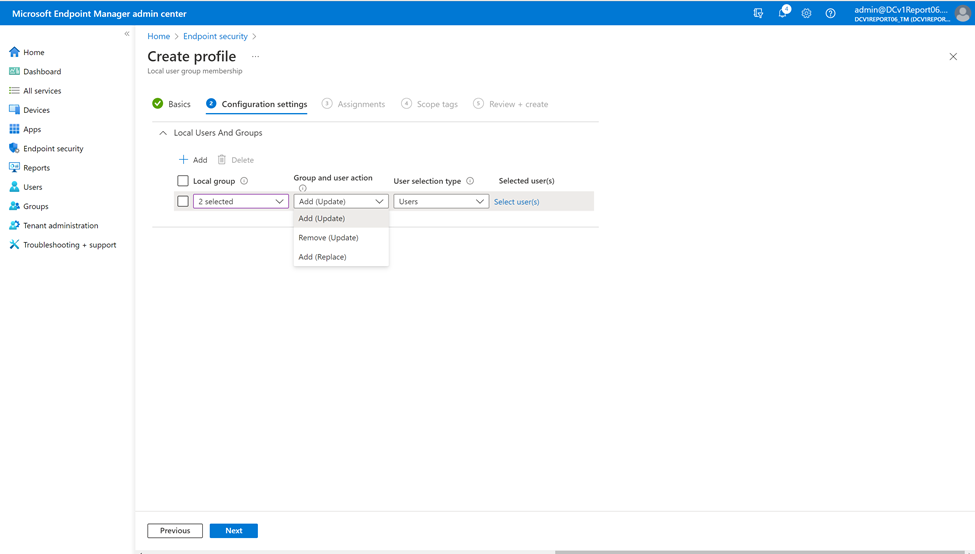Open the Apps grid icon
975x554 pixels.
coord(14,129)
